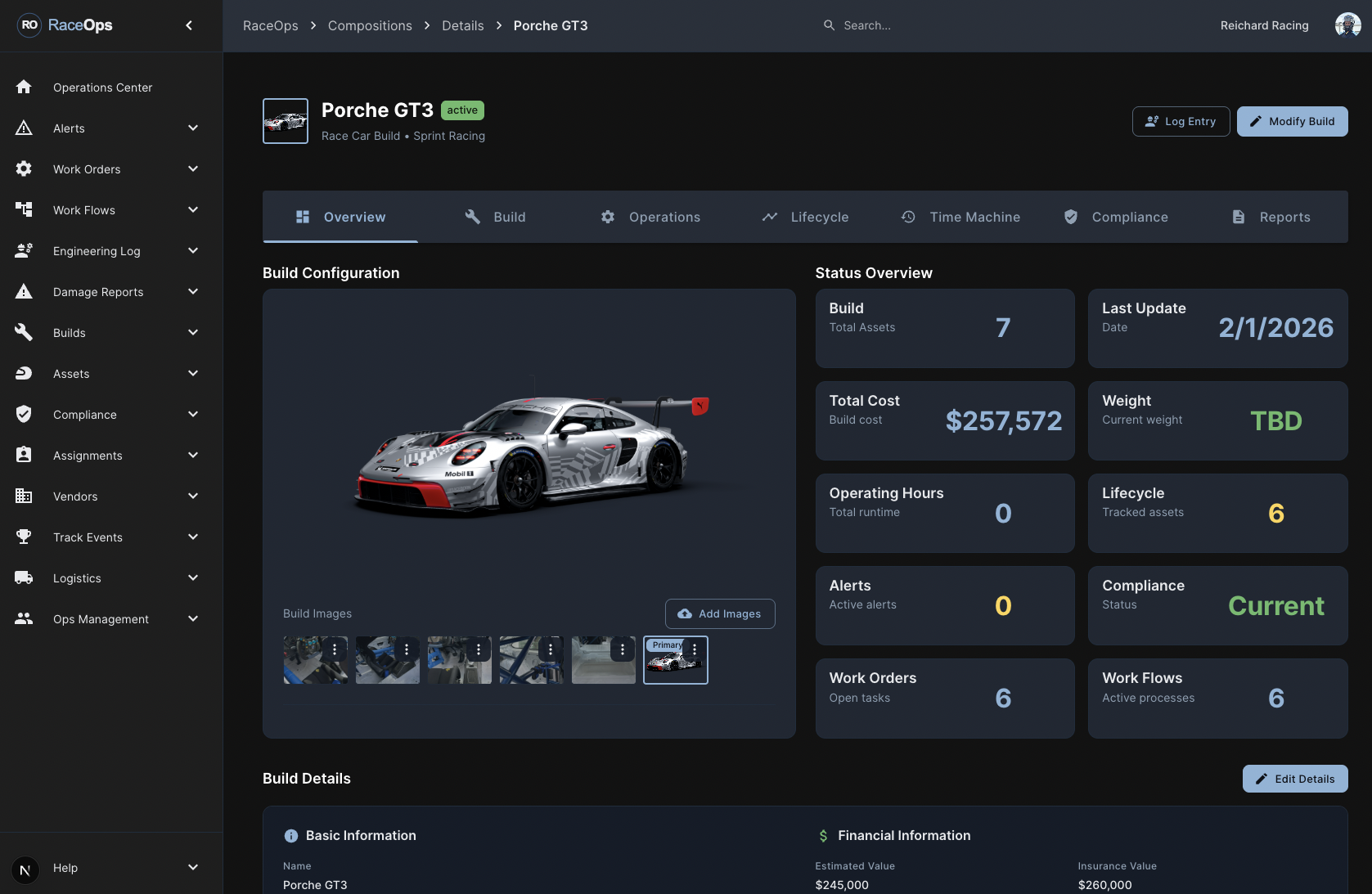Open the overflow menu on the first build image

click(x=334, y=649)
